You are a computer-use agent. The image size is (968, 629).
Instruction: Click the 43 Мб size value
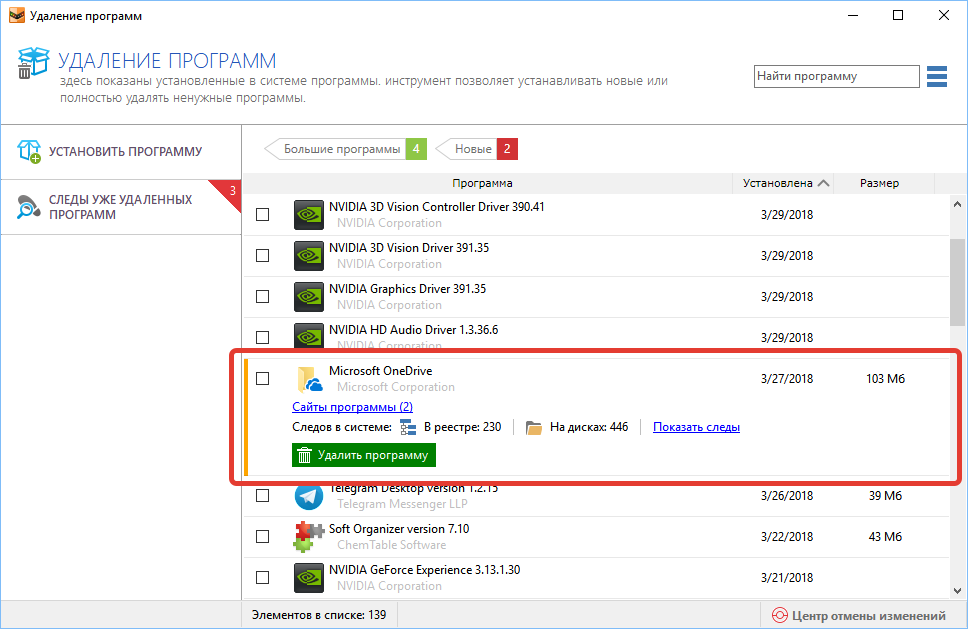point(885,537)
